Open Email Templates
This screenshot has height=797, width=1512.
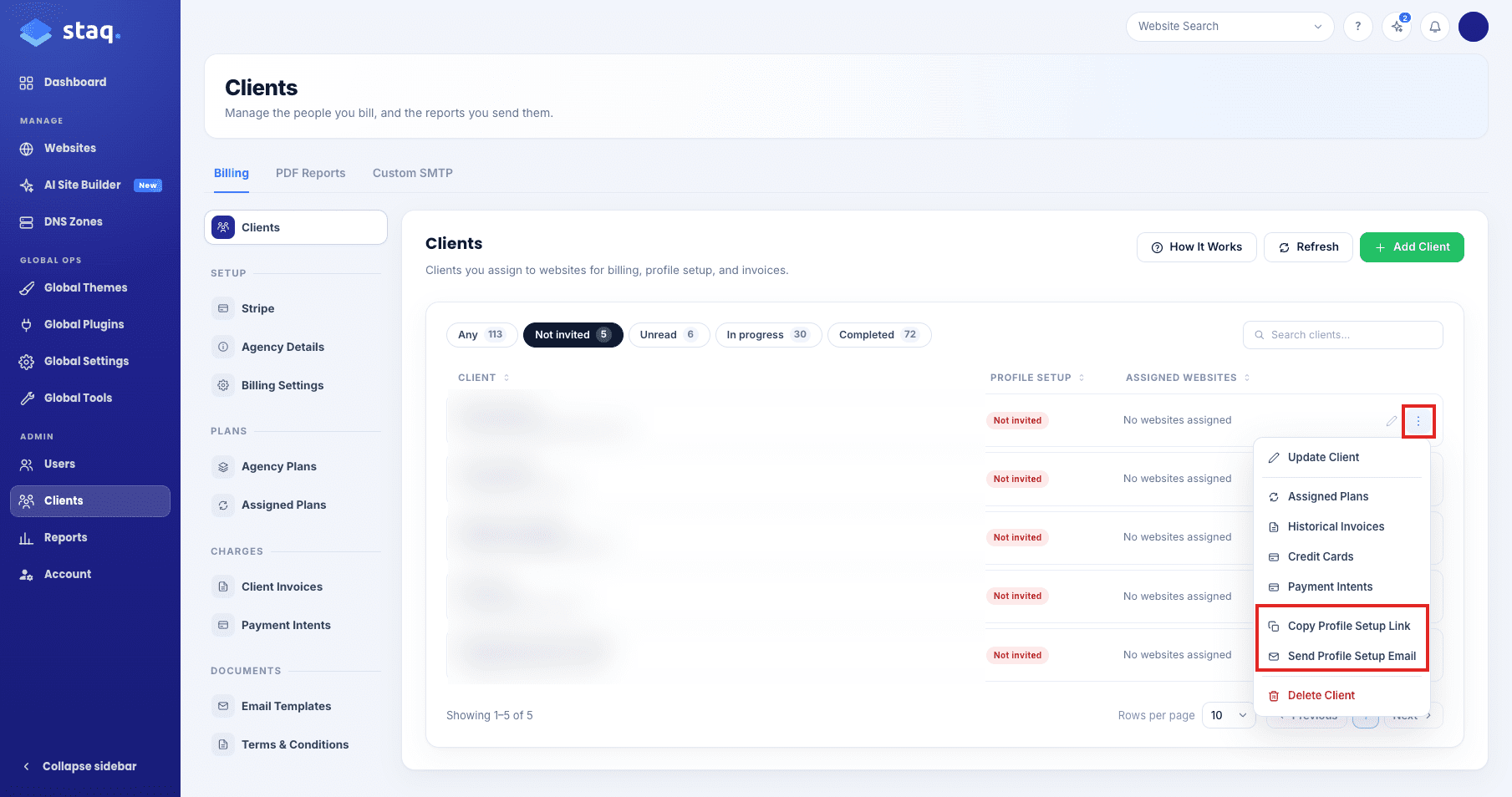pyautogui.click(x=296, y=706)
